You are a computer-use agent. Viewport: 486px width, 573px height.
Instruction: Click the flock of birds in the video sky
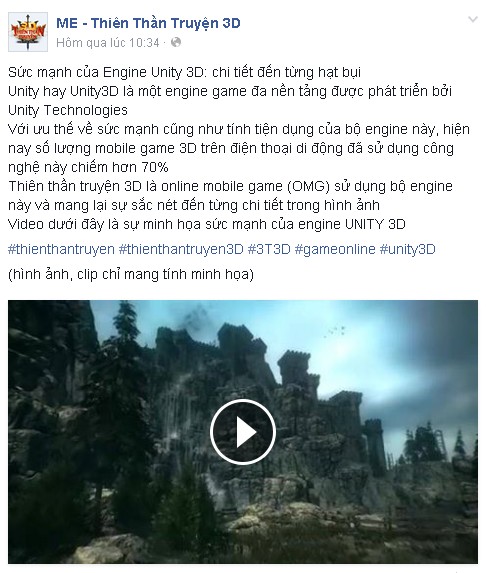pyautogui.click(x=335, y=331)
